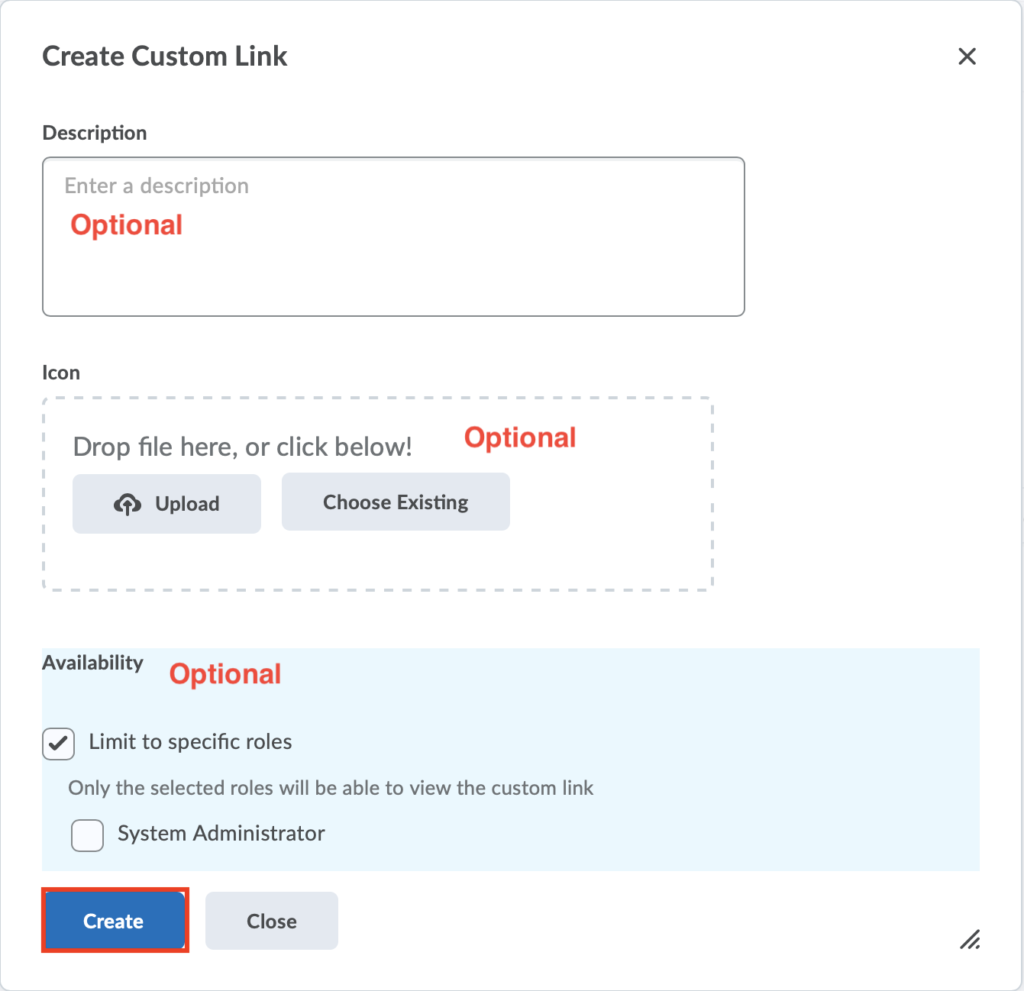Click the 'Only the selected roles' help text
The width and height of the screenshot is (1024, 991).
pos(330,788)
